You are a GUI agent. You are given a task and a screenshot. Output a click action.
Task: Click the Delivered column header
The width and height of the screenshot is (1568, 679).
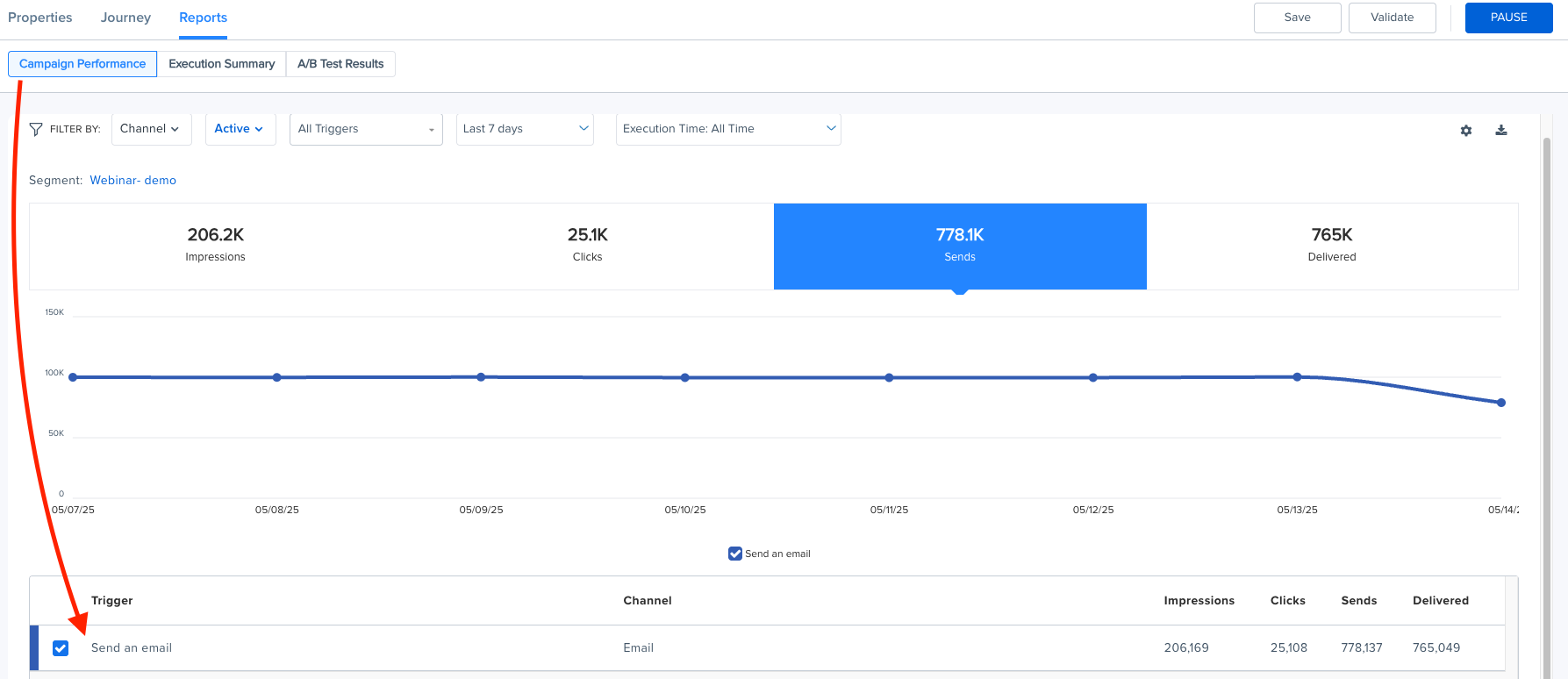pos(1441,601)
